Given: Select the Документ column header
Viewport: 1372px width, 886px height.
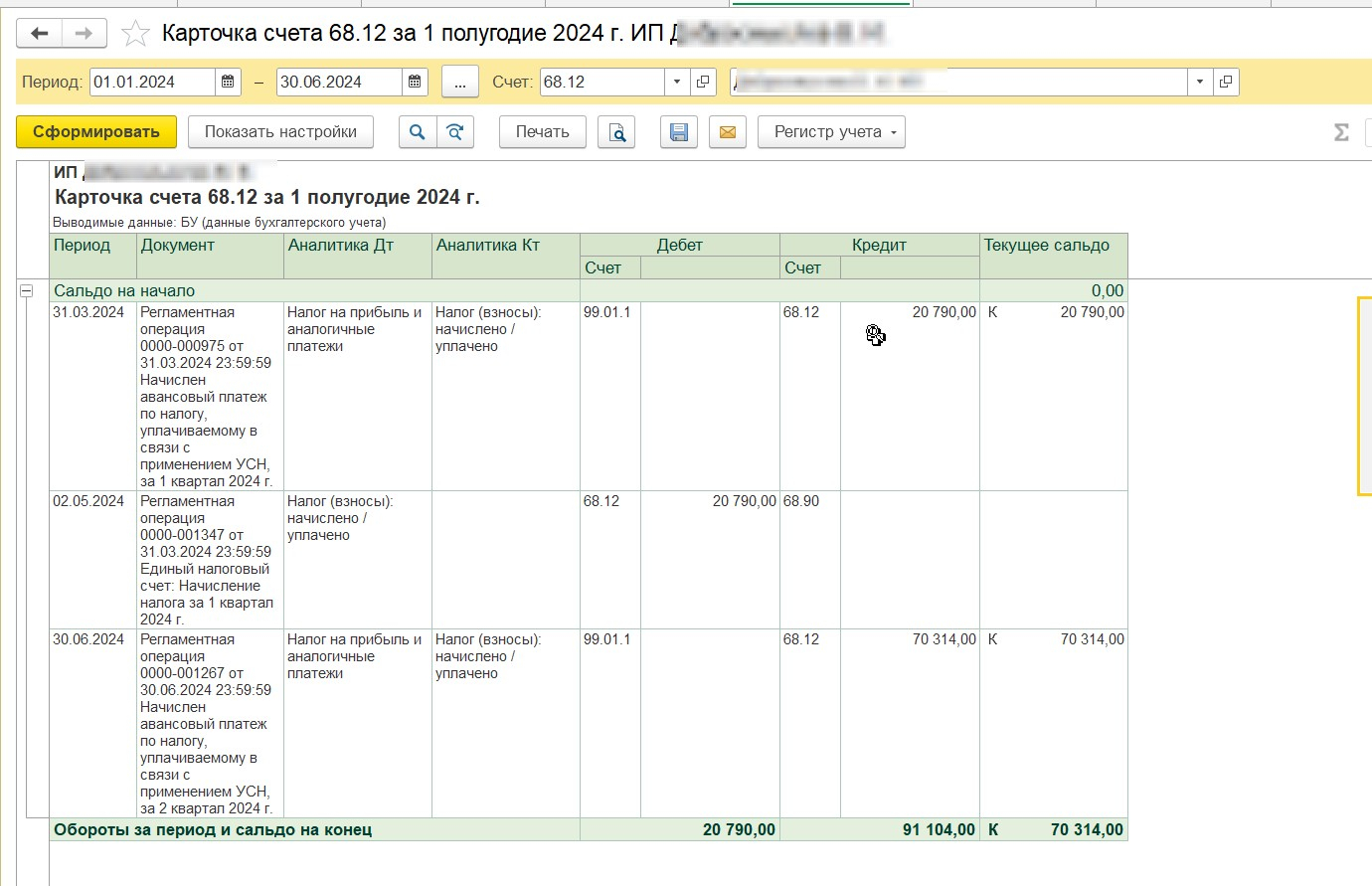Looking at the screenshot, I should click(211, 257).
